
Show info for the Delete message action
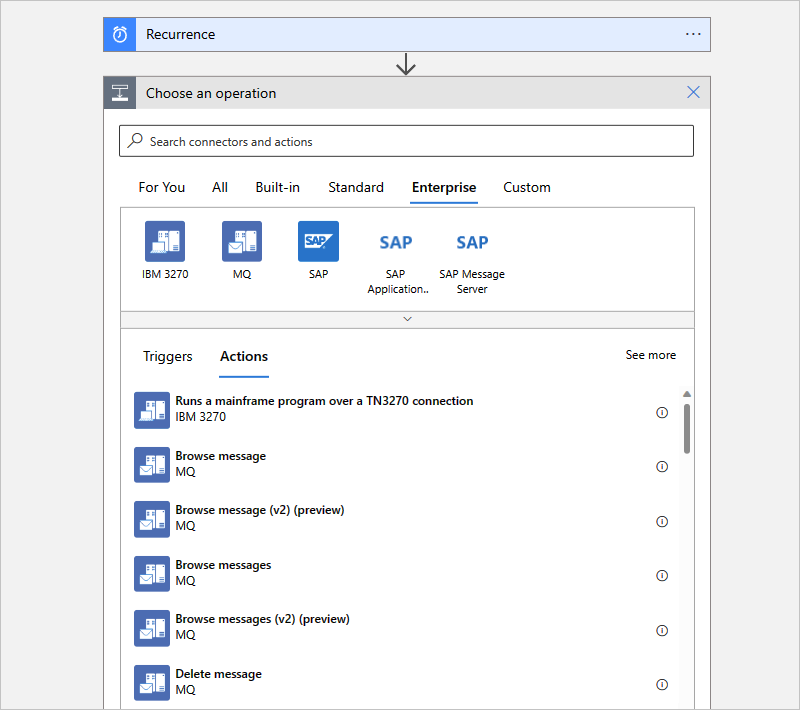click(662, 685)
